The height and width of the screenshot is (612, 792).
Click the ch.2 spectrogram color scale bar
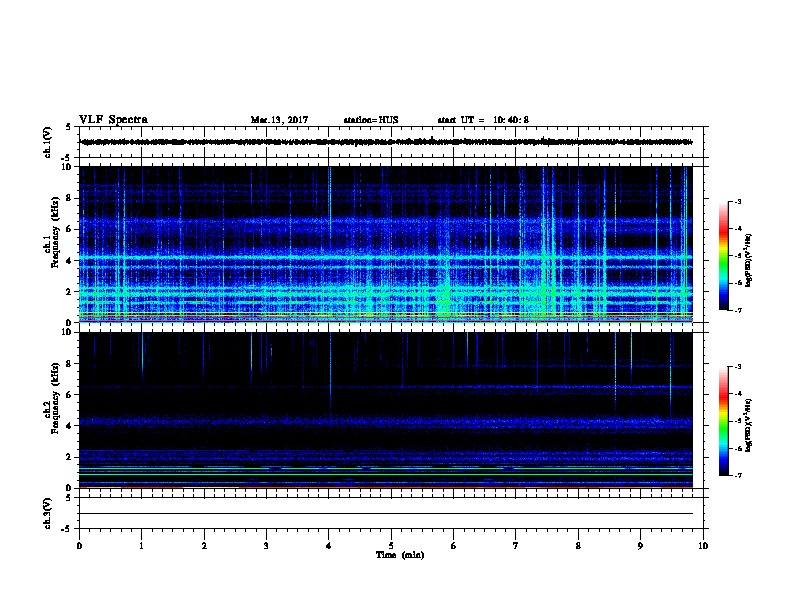(724, 421)
